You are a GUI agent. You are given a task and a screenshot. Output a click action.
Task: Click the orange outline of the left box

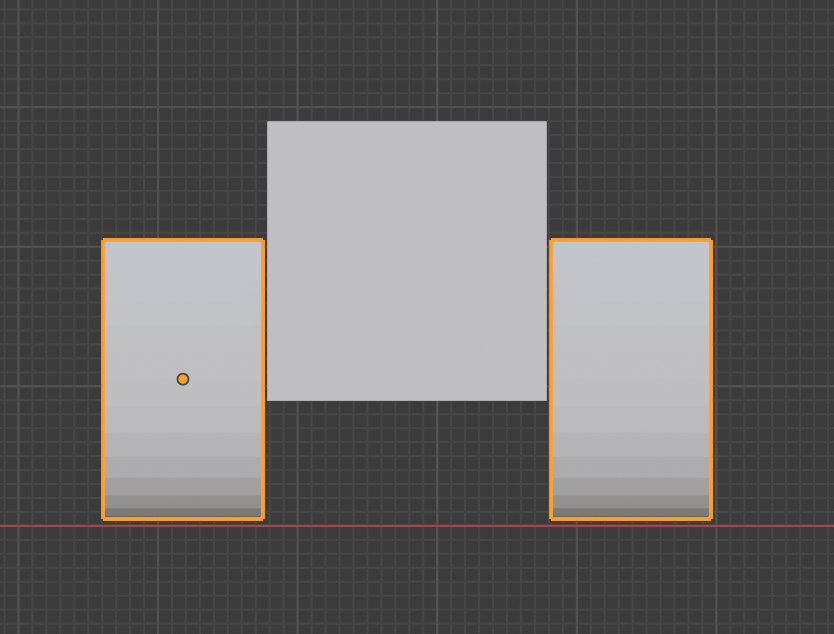(x=104, y=380)
